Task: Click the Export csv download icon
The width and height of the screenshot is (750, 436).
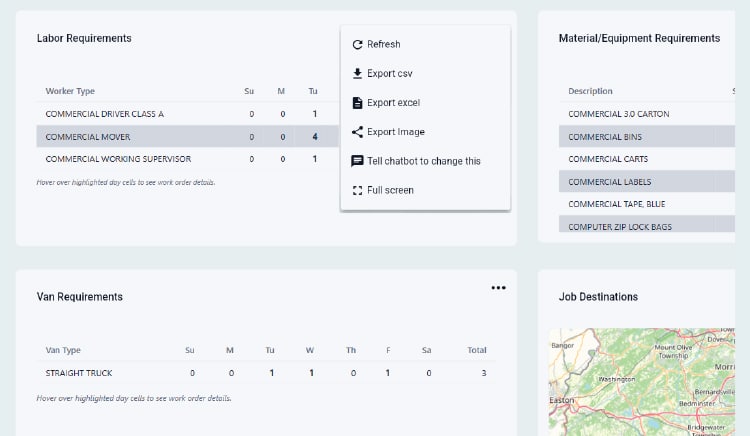Action: click(357, 74)
